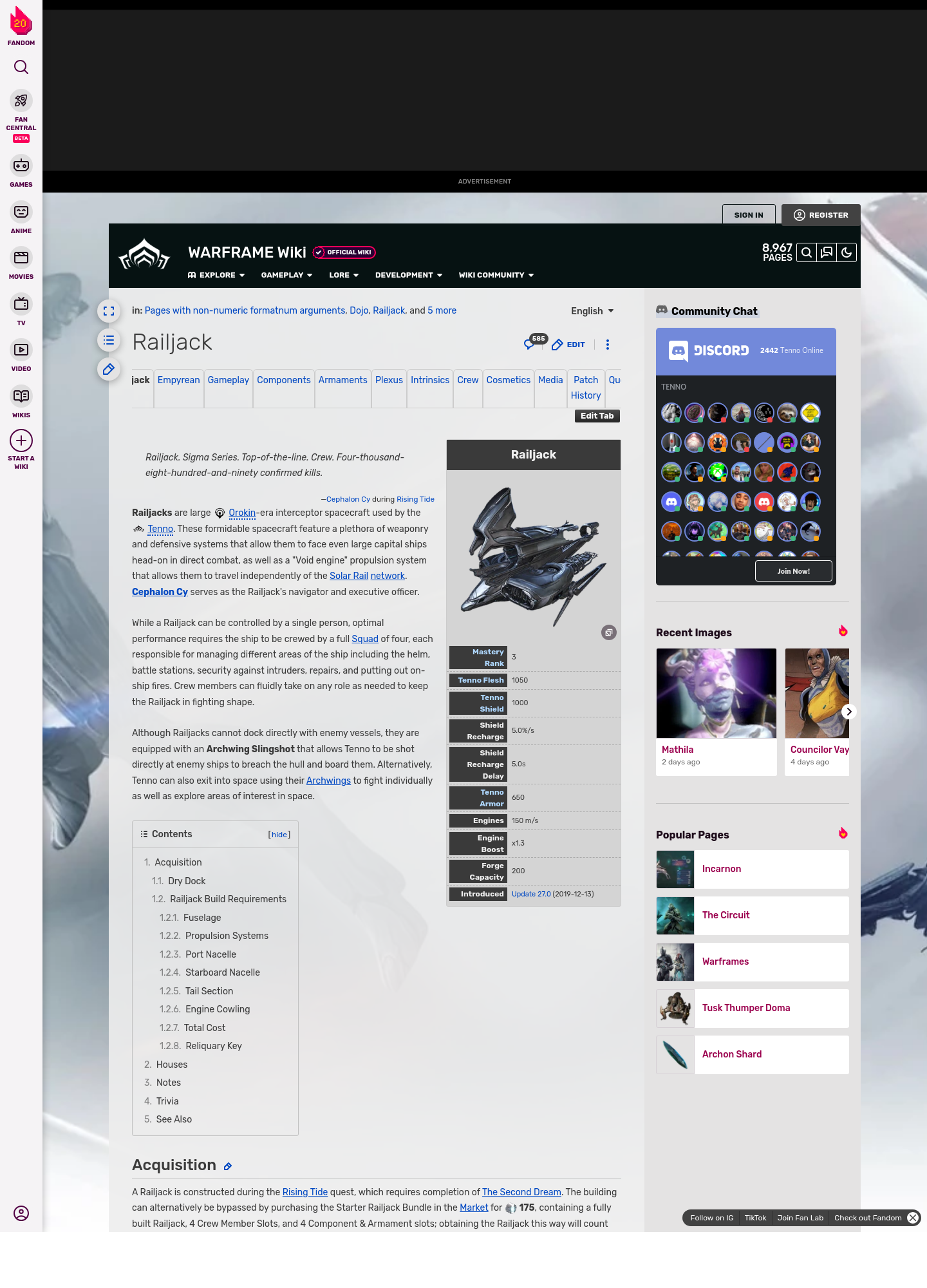
Task: Open the Incarnon popular page
Action: [753, 869]
